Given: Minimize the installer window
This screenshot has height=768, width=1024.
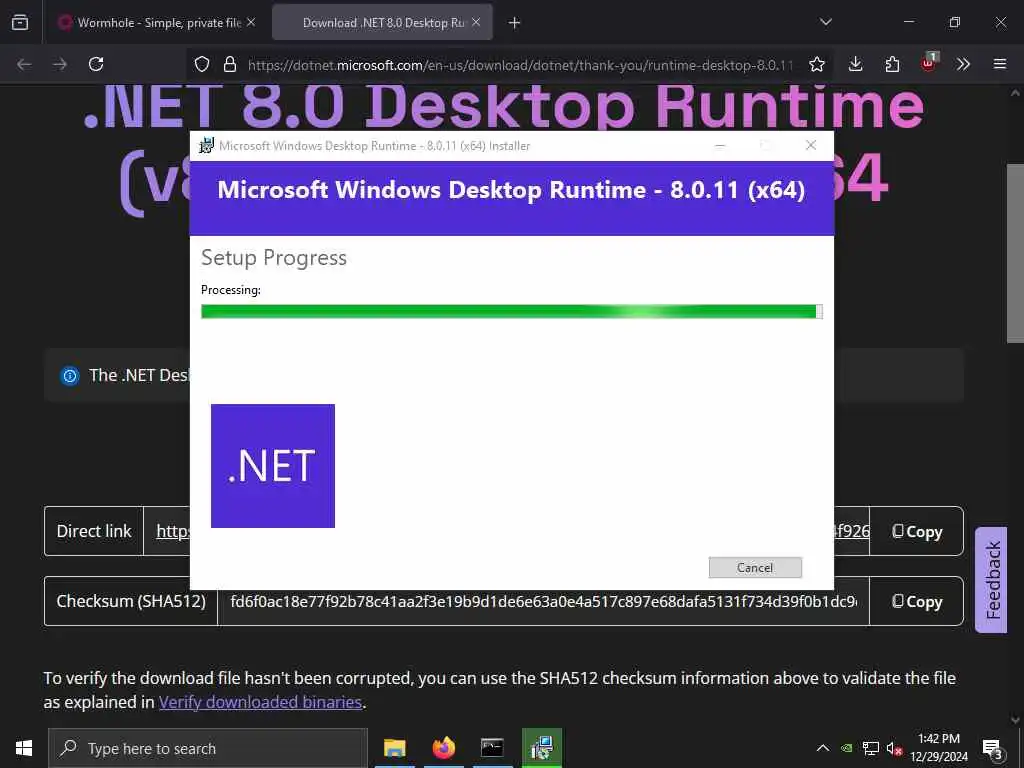Looking at the screenshot, I should (x=720, y=145).
